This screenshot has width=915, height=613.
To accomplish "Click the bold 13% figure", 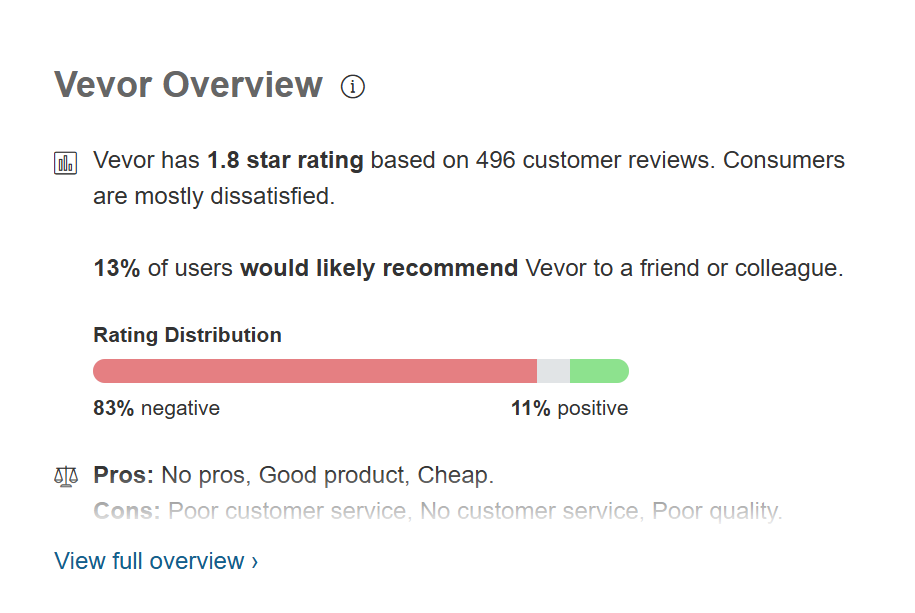I will (116, 268).
